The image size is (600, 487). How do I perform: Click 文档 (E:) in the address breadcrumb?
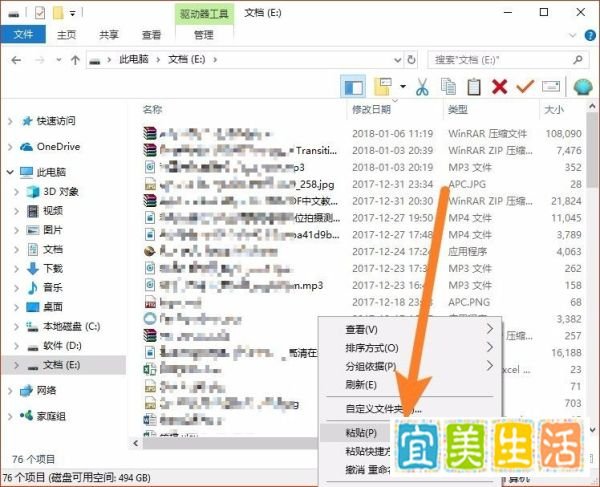pyautogui.click(x=187, y=59)
